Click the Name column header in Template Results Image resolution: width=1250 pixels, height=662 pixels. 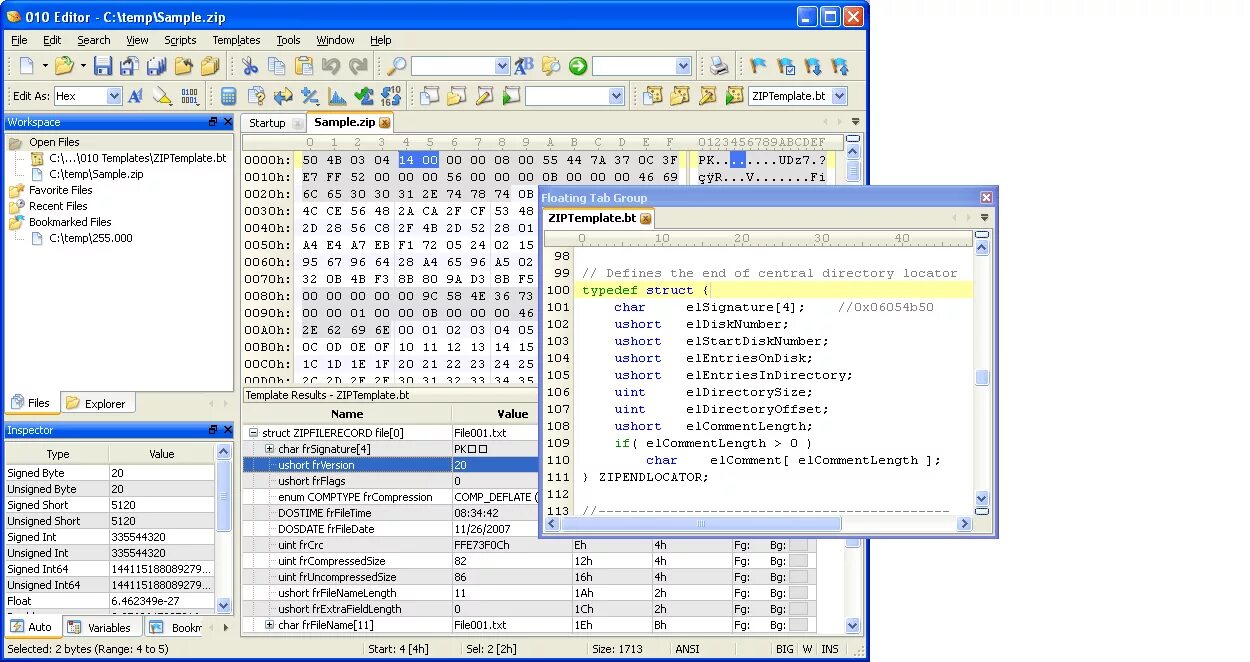347,414
